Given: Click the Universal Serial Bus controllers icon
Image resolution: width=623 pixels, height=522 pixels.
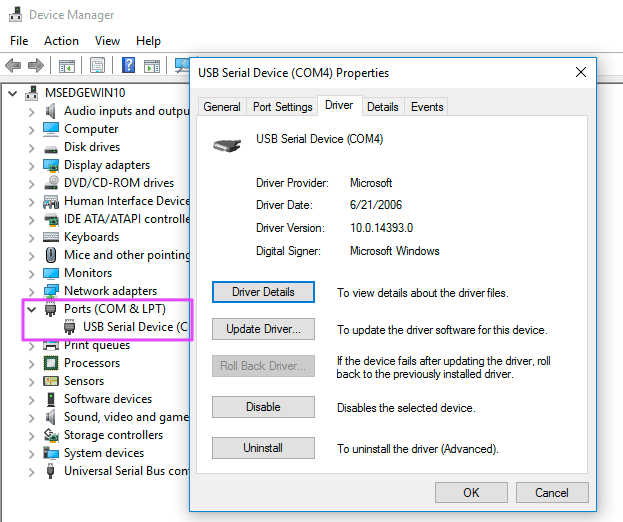Looking at the screenshot, I should pyautogui.click(x=50, y=471).
